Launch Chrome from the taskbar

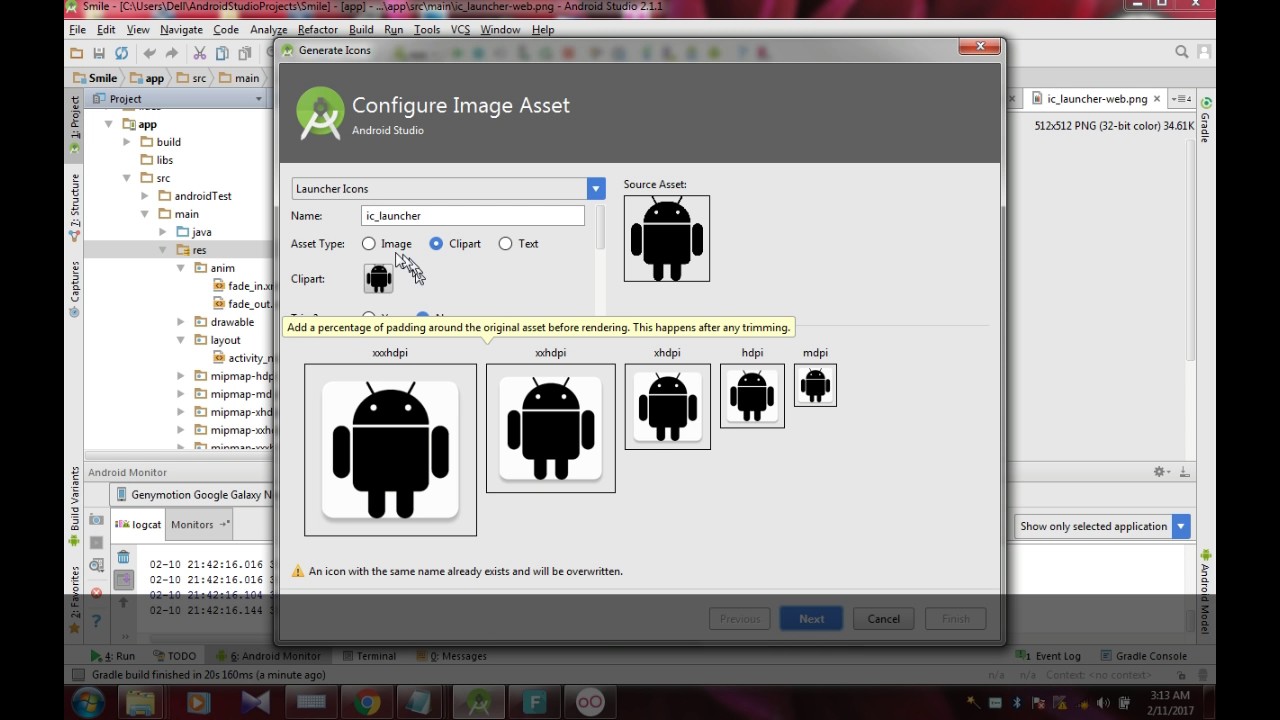click(365, 701)
